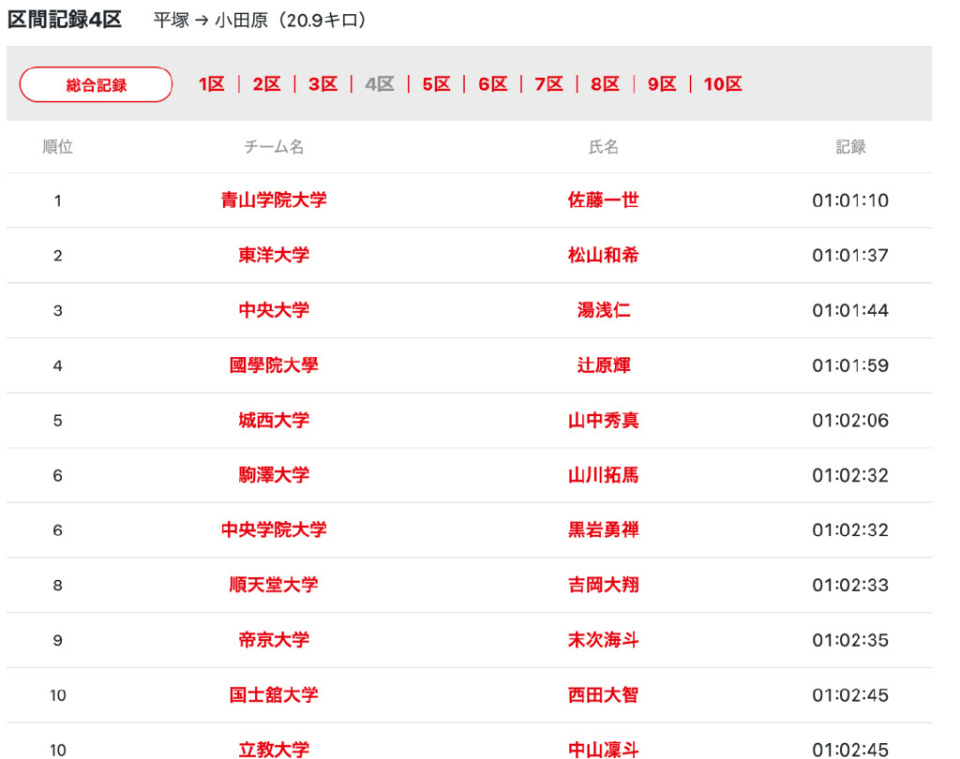Open runner 湯浅仁 profile link
This screenshot has width=960, height=759.
click(604, 310)
